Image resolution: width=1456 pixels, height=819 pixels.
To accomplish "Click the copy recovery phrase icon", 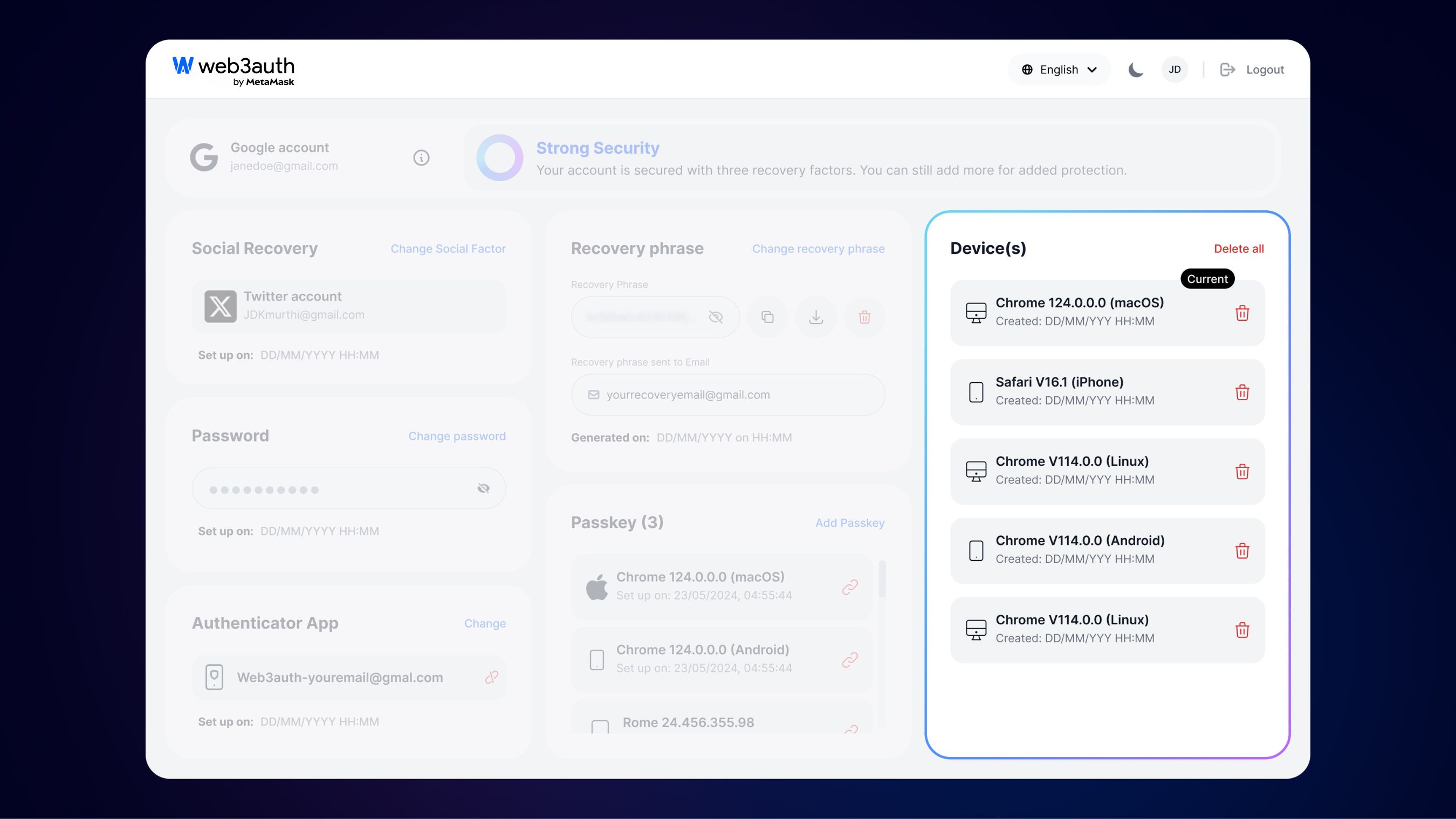I will [x=766, y=317].
